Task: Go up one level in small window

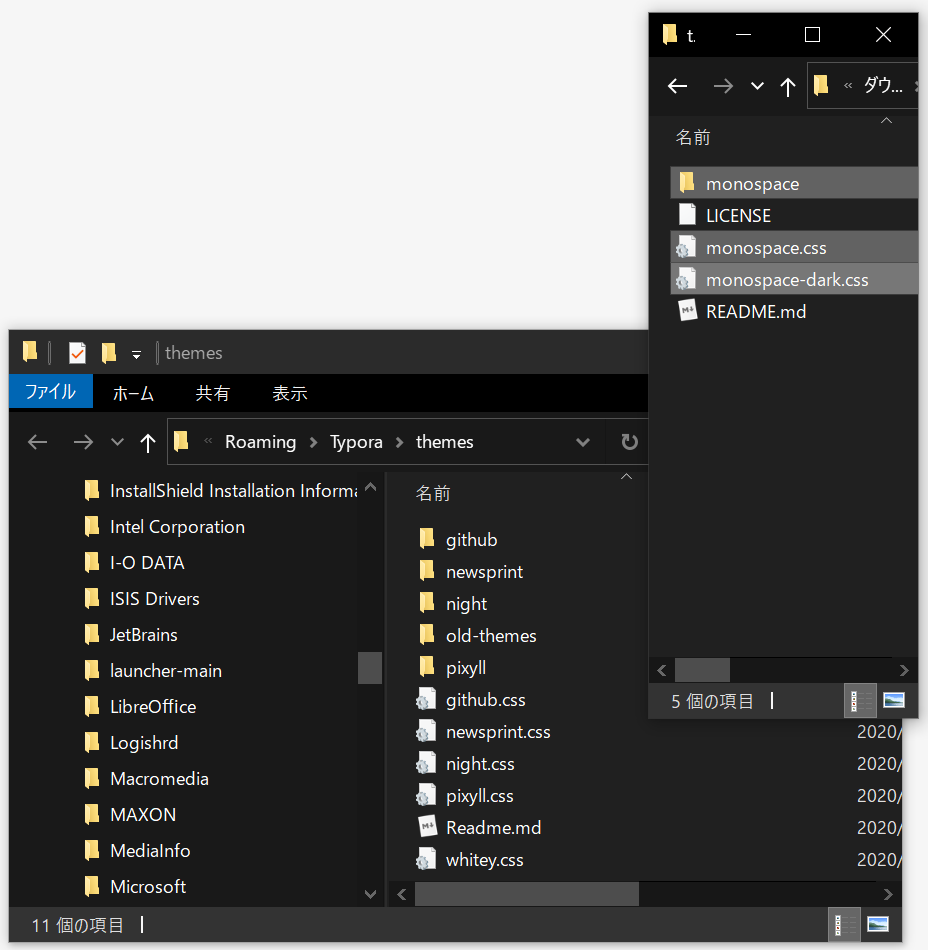Action: point(787,87)
